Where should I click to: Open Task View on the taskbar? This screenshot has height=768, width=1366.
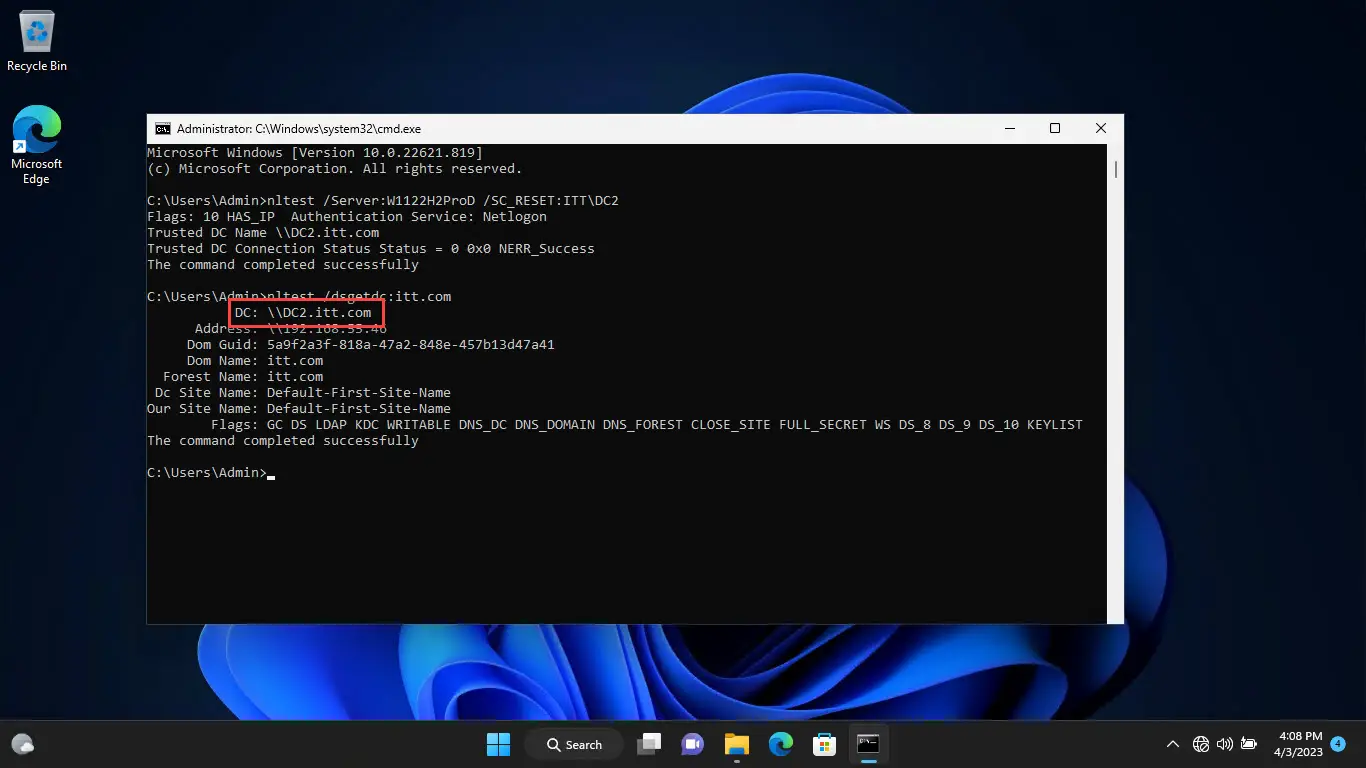(x=650, y=744)
